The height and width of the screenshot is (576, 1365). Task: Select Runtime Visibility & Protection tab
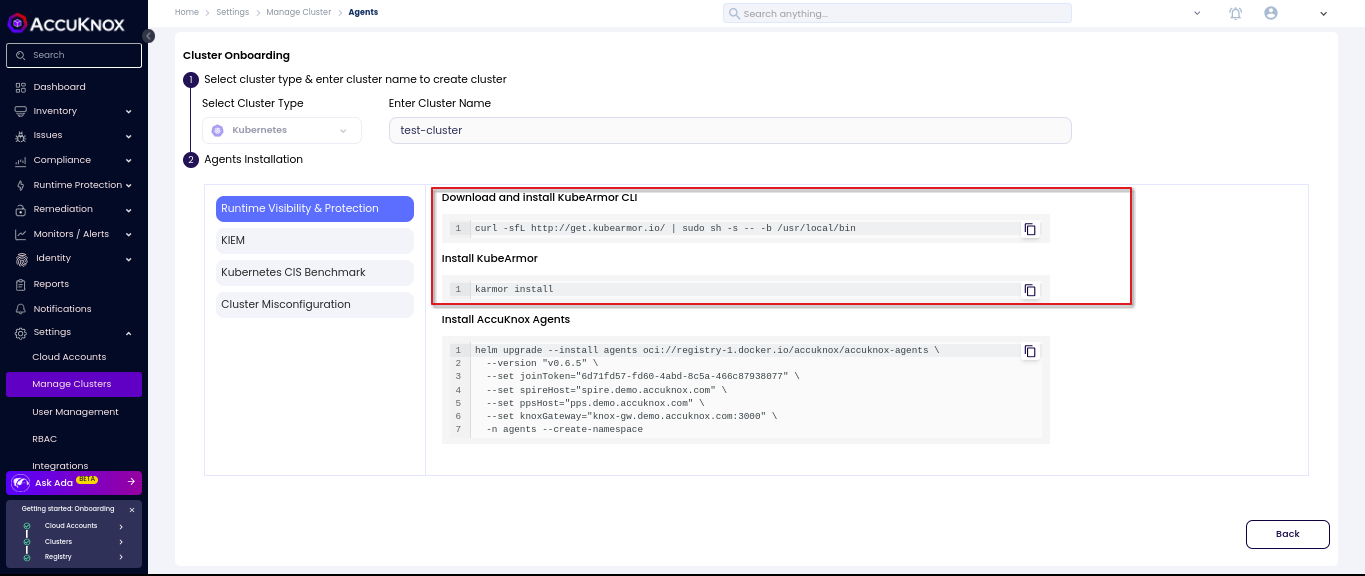[314, 208]
